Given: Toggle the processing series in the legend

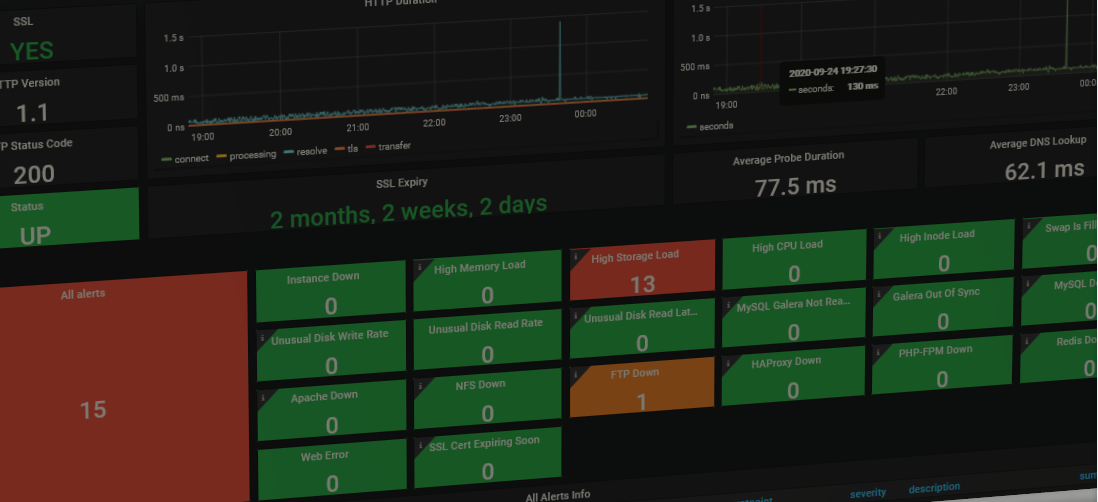Looking at the screenshot, I should pyautogui.click(x=252, y=155).
